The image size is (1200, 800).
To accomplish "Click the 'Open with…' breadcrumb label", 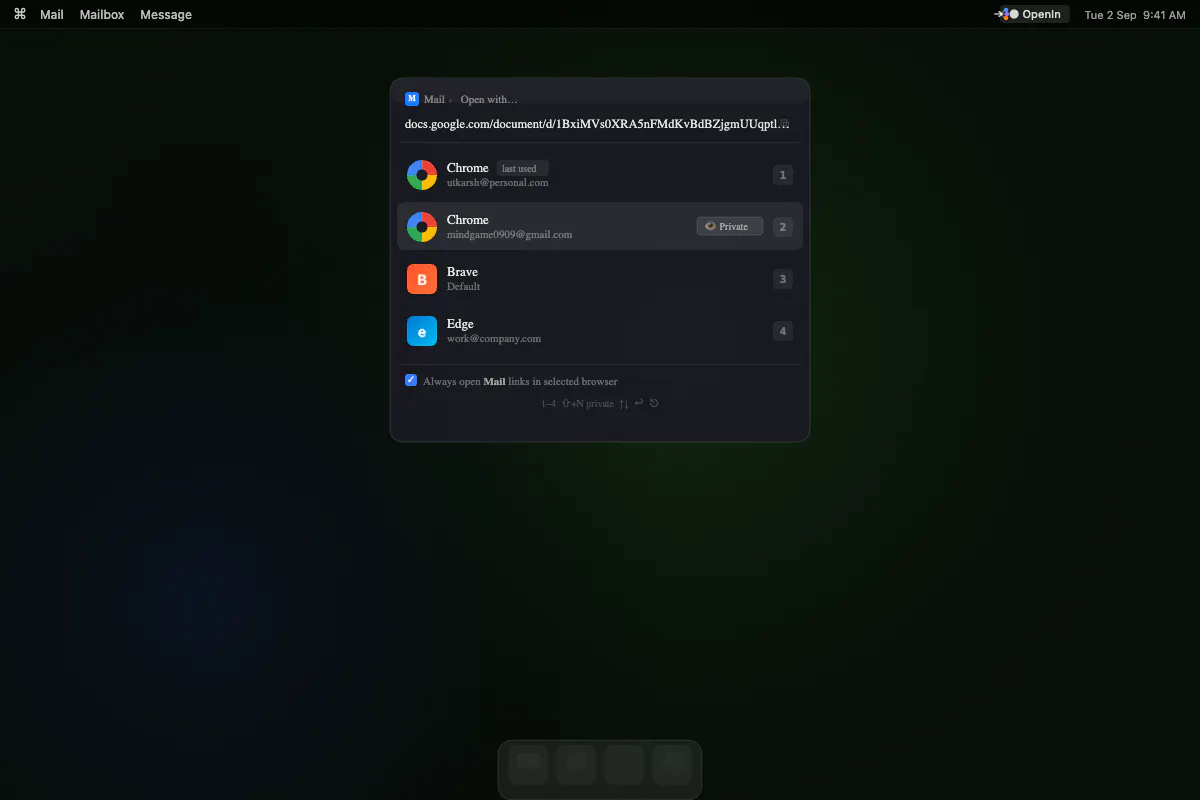I will coord(489,99).
